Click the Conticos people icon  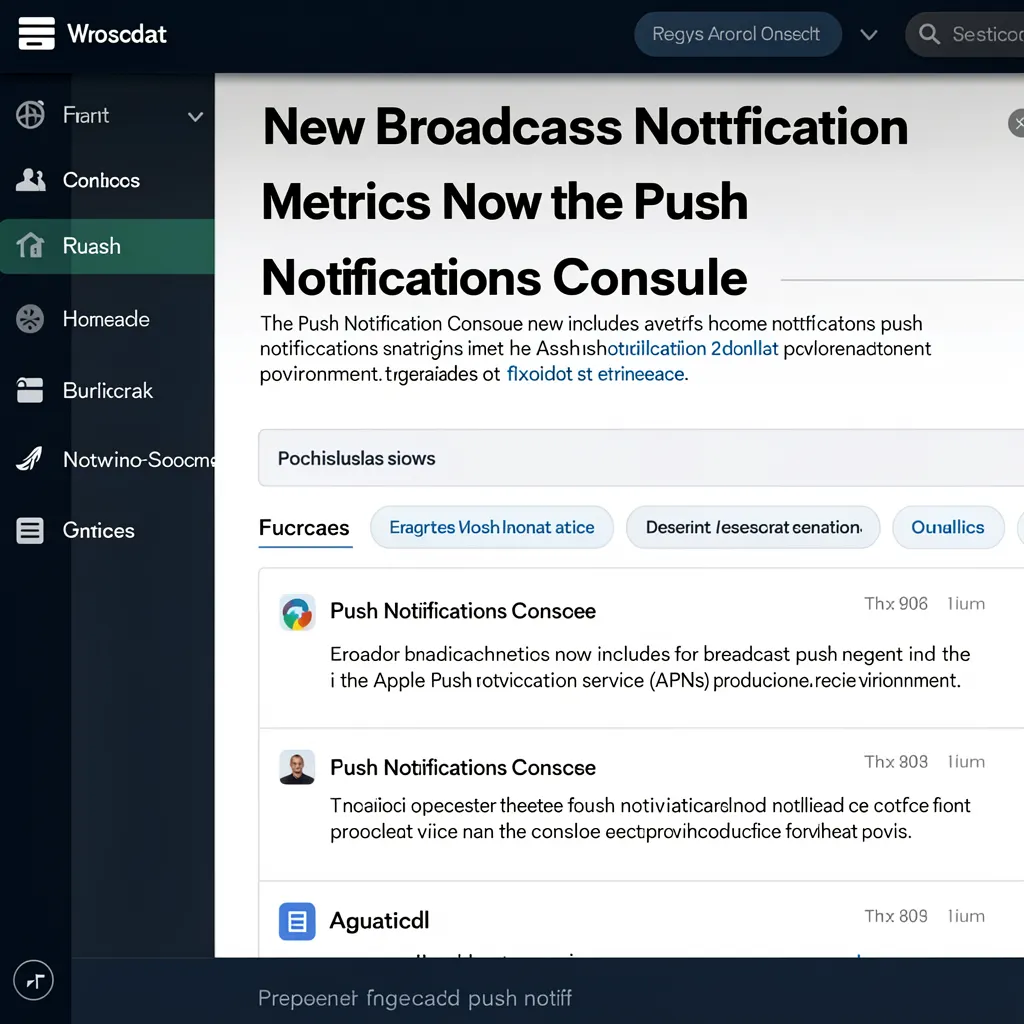click(x=31, y=180)
